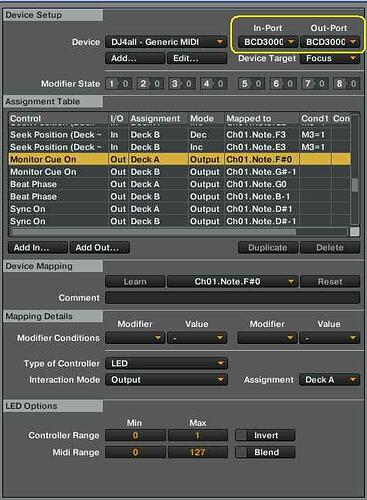367x500 pixels.
Task: Open the second Modifier condition dropdown
Action: (x=267, y=338)
